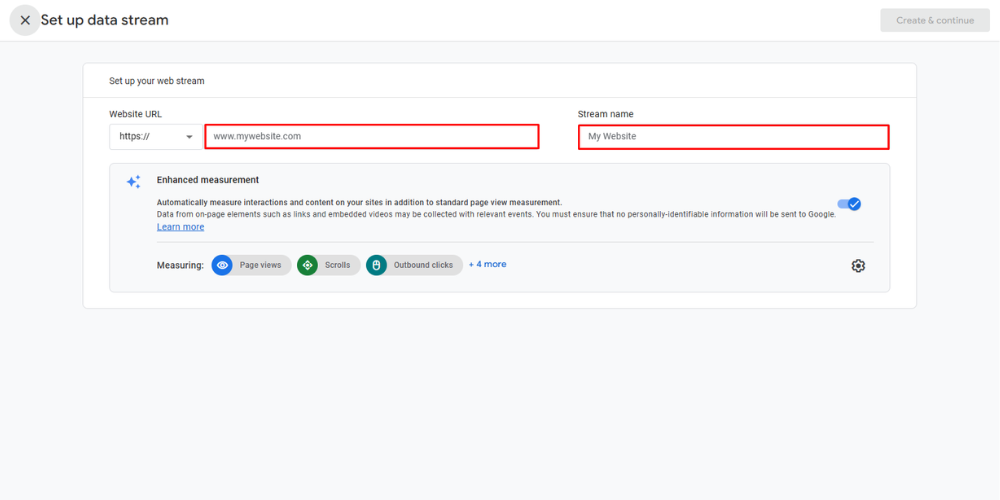Select the Outbound clicks chip label
Image resolution: width=1000 pixels, height=500 pixels.
(x=423, y=265)
